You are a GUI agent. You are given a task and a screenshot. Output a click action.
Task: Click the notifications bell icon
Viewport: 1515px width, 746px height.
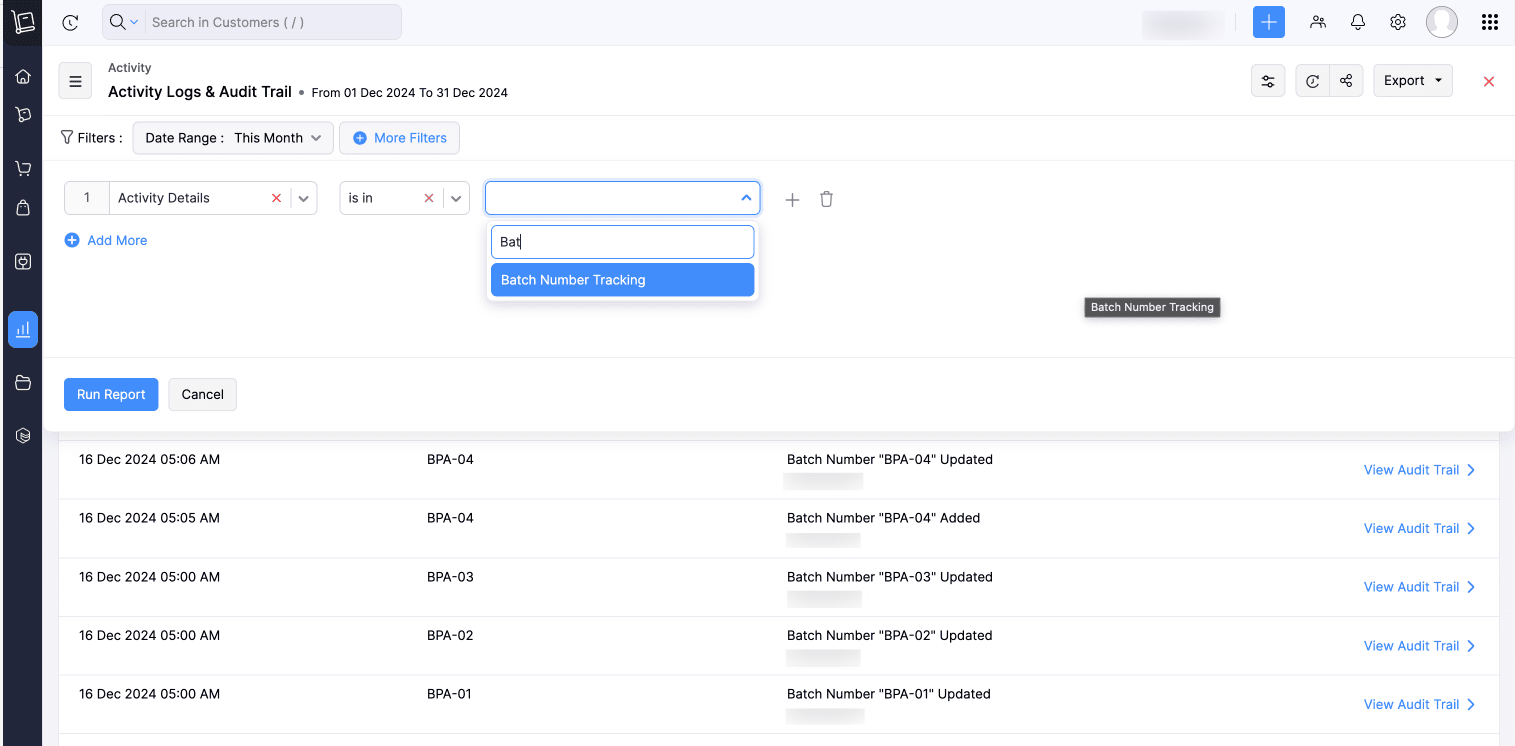1358,22
